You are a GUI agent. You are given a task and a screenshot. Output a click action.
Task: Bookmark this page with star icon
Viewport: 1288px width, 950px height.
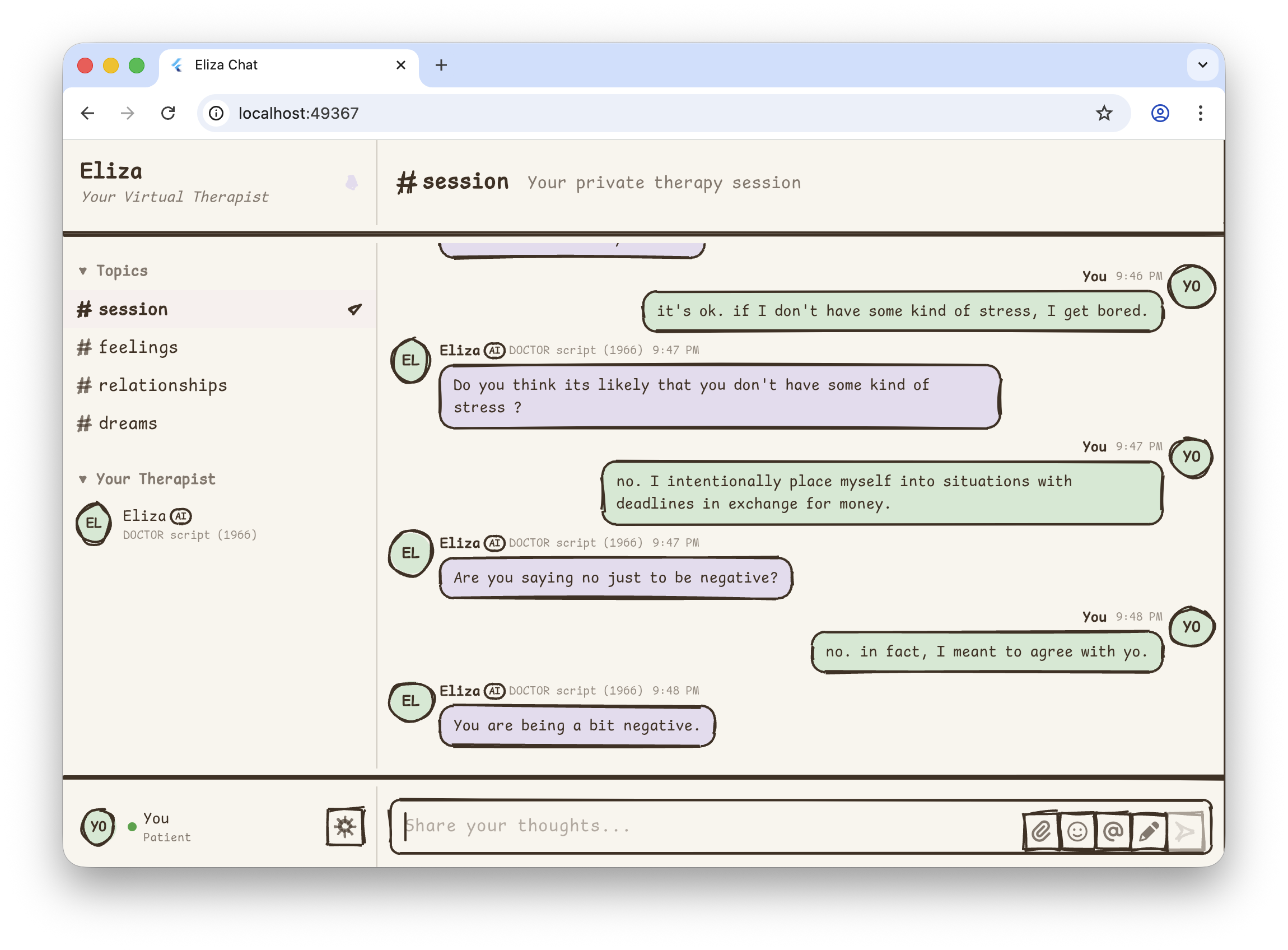(1104, 113)
